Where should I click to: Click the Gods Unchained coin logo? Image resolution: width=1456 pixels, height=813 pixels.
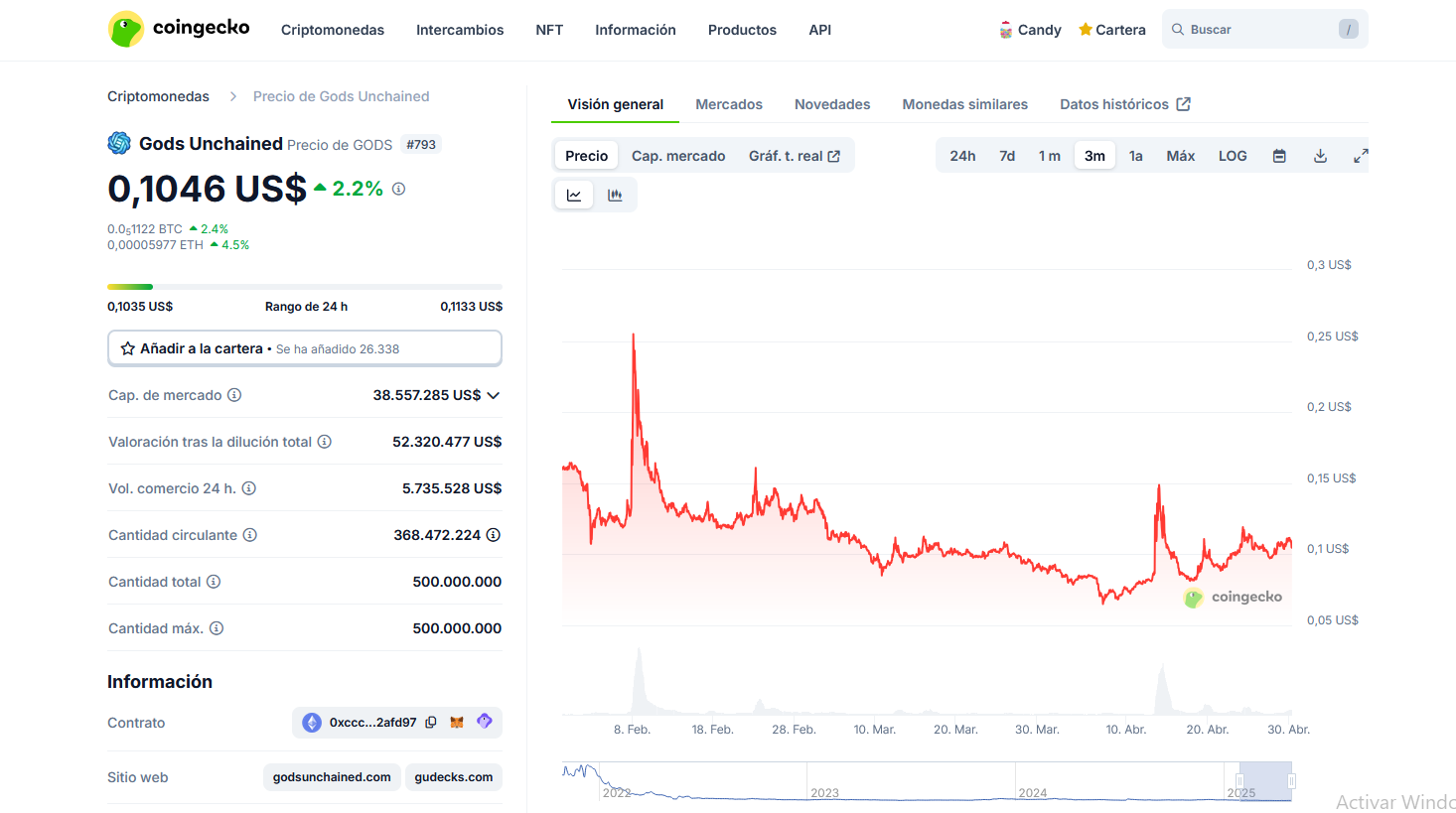(x=119, y=143)
